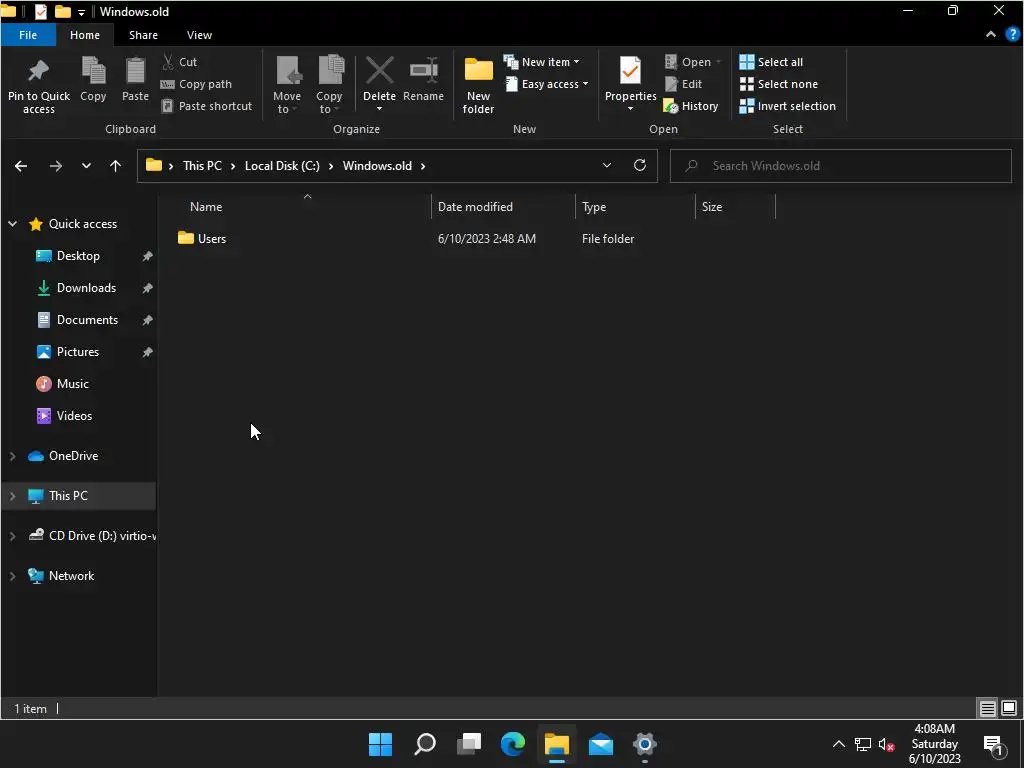
Task: Open Task View on taskbar
Action: (469, 744)
